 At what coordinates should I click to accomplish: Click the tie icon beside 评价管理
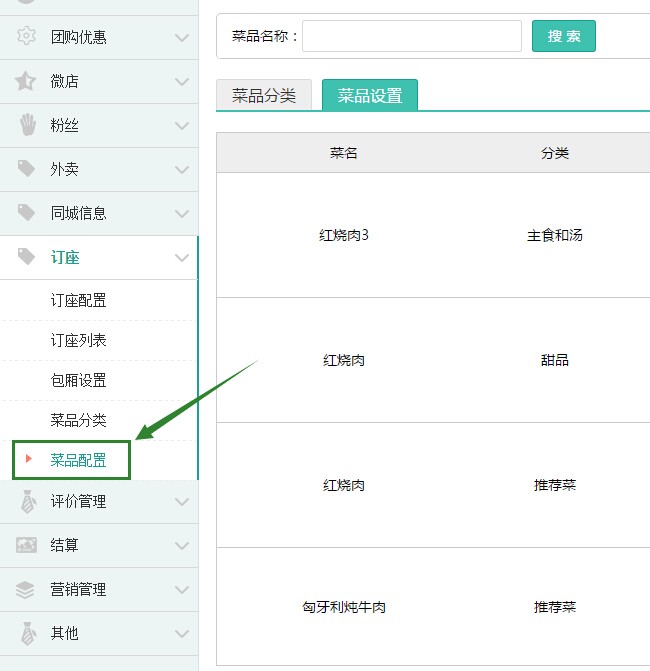click(28, 502)
